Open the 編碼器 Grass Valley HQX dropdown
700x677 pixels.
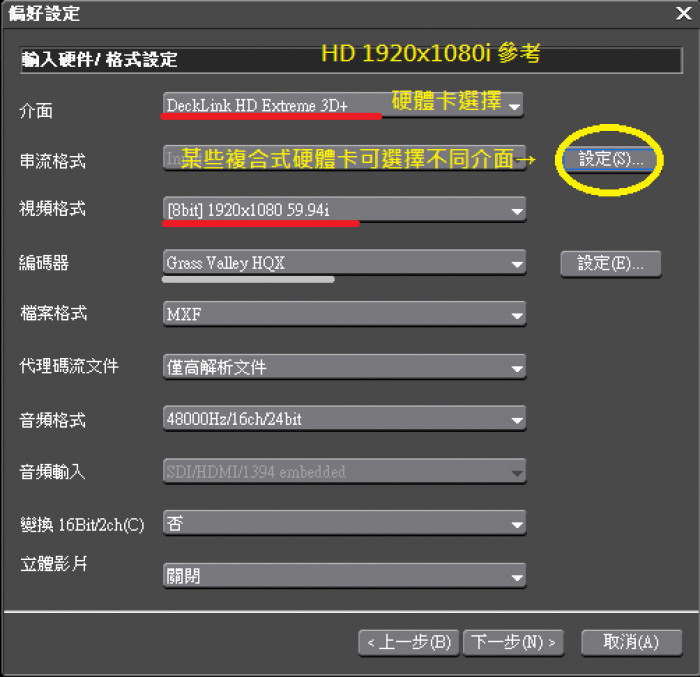tap(344, 262)
